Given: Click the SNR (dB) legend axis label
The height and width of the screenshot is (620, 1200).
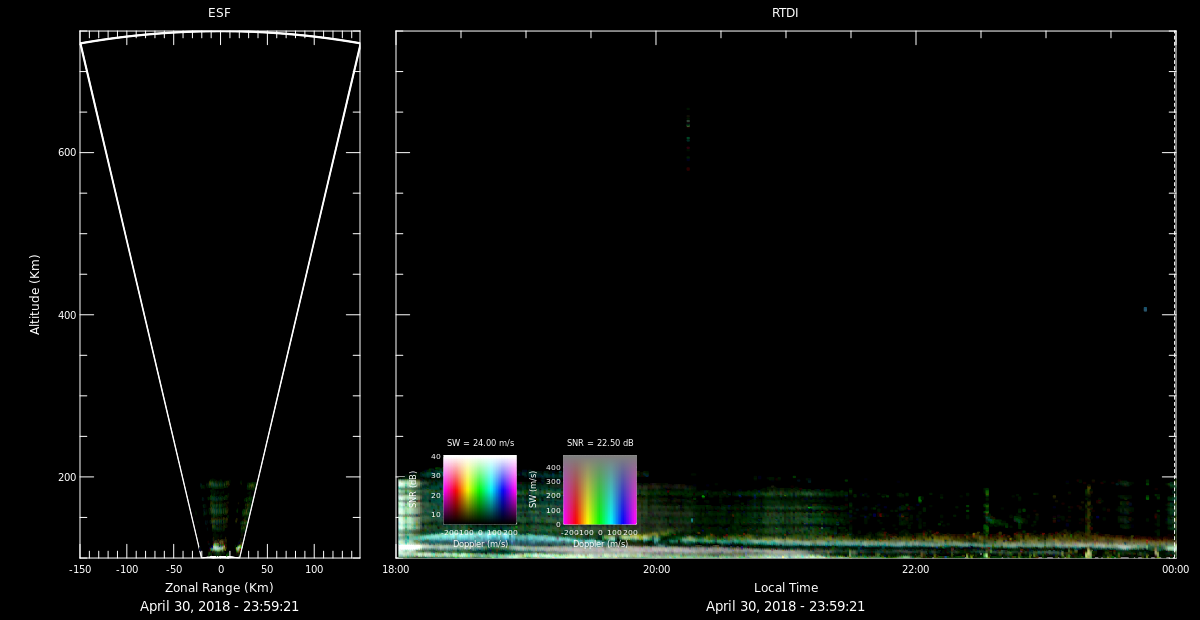Looking at the screenshot, I should 413,490.
